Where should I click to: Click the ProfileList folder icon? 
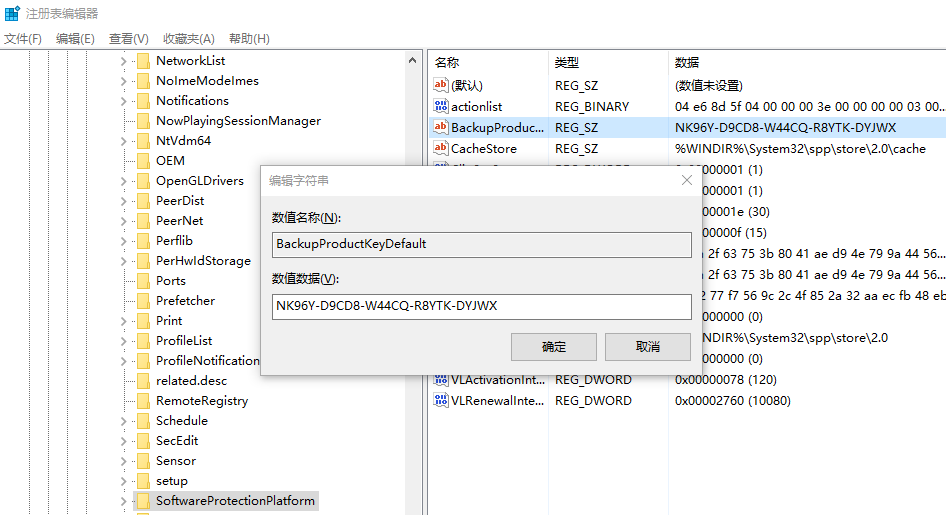click(143, 341)
